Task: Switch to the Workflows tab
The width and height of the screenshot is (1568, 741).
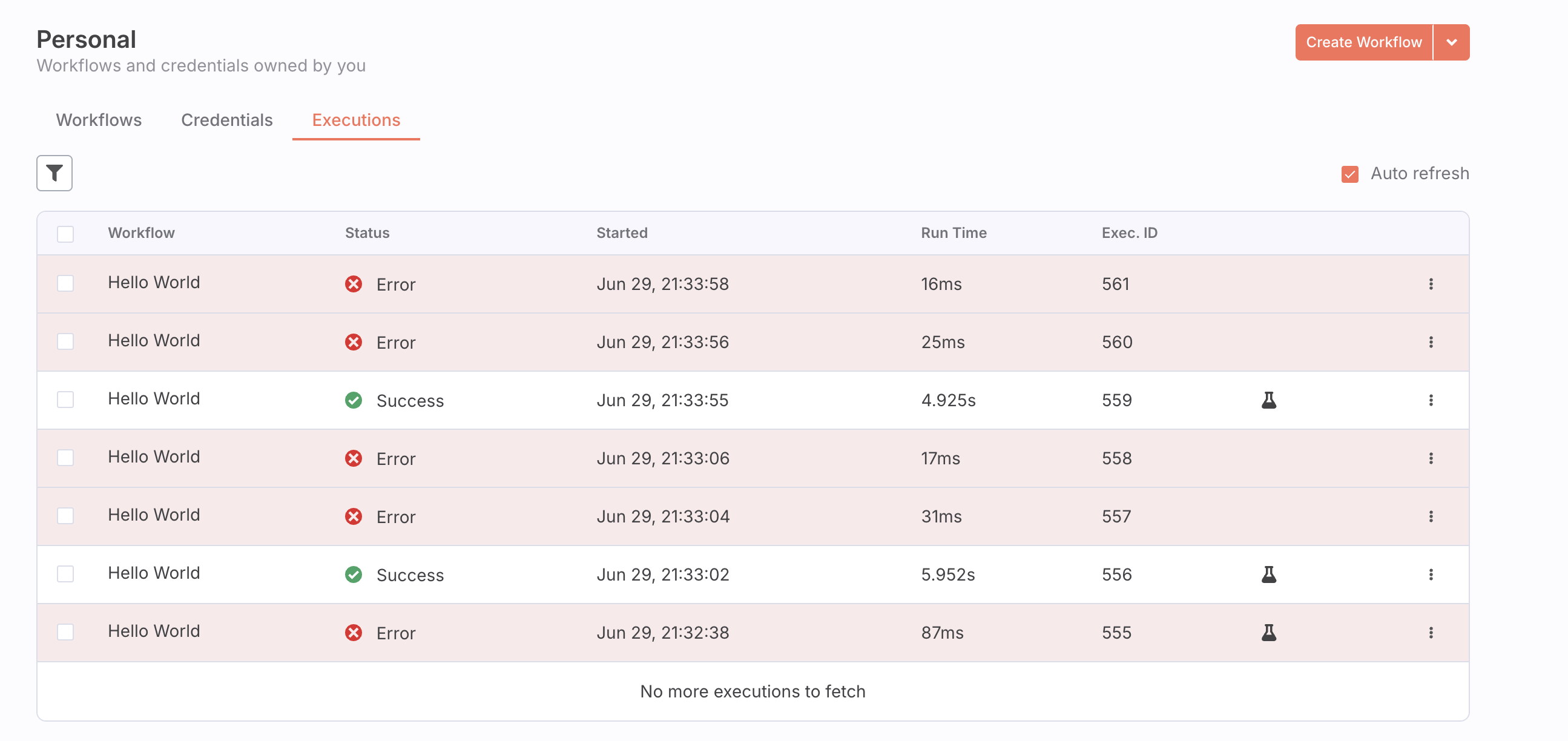Action: (x=99, y=120)
